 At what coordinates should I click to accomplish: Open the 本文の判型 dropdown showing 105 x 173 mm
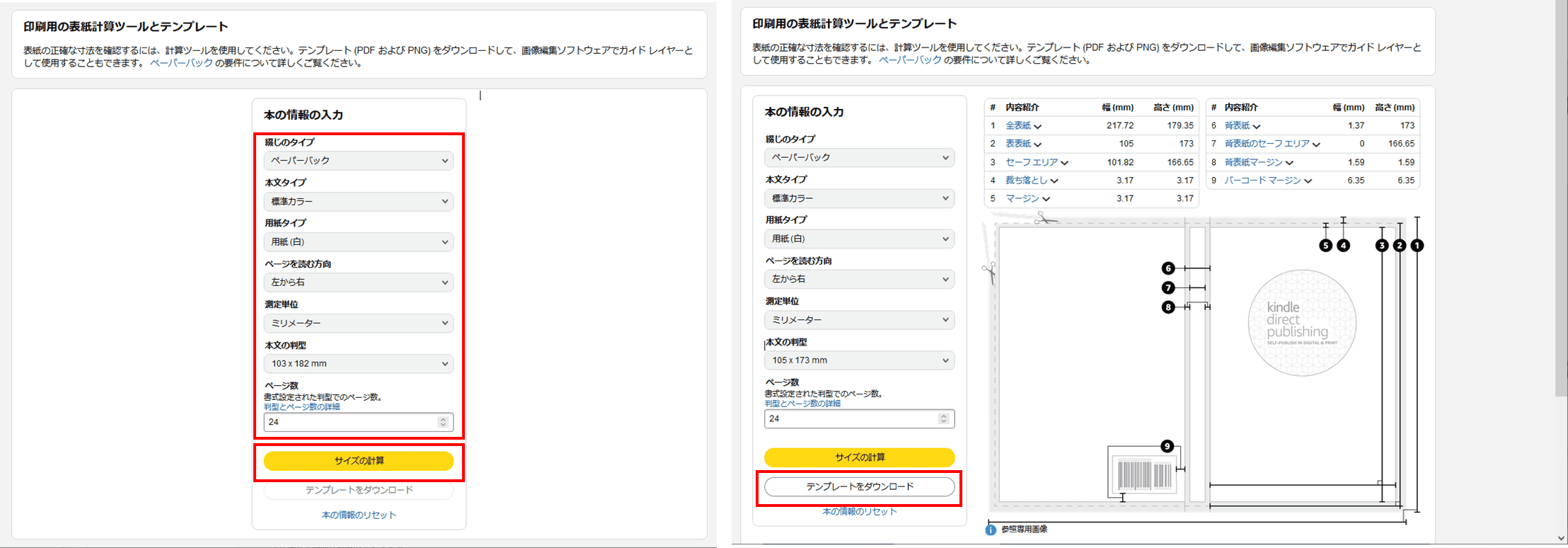(859, 360)
